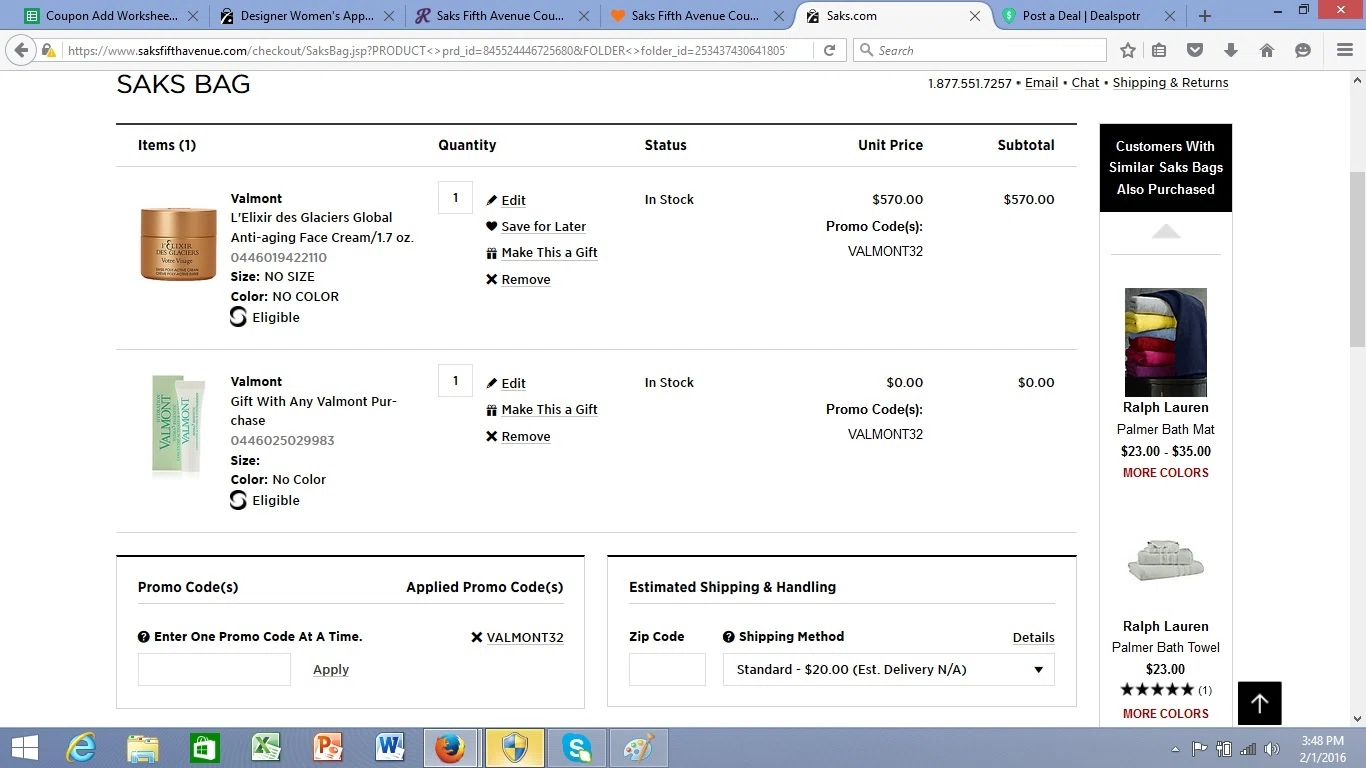This screenshot has height=768, width=1366.
Task: Bookmark this page with the star icon
Action: coord(1128,50)
